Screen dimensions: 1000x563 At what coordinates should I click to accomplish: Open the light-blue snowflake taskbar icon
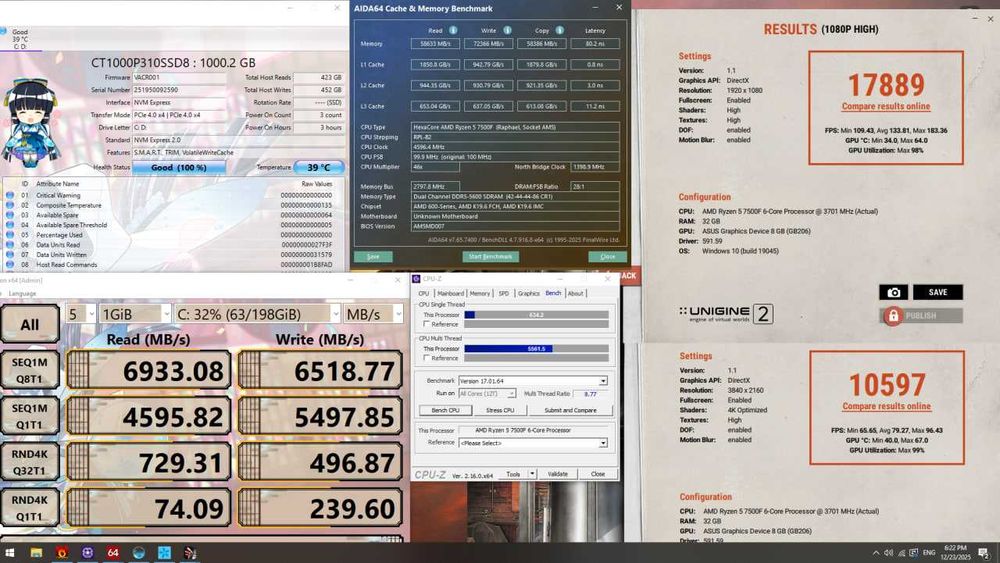coord(164,553)
